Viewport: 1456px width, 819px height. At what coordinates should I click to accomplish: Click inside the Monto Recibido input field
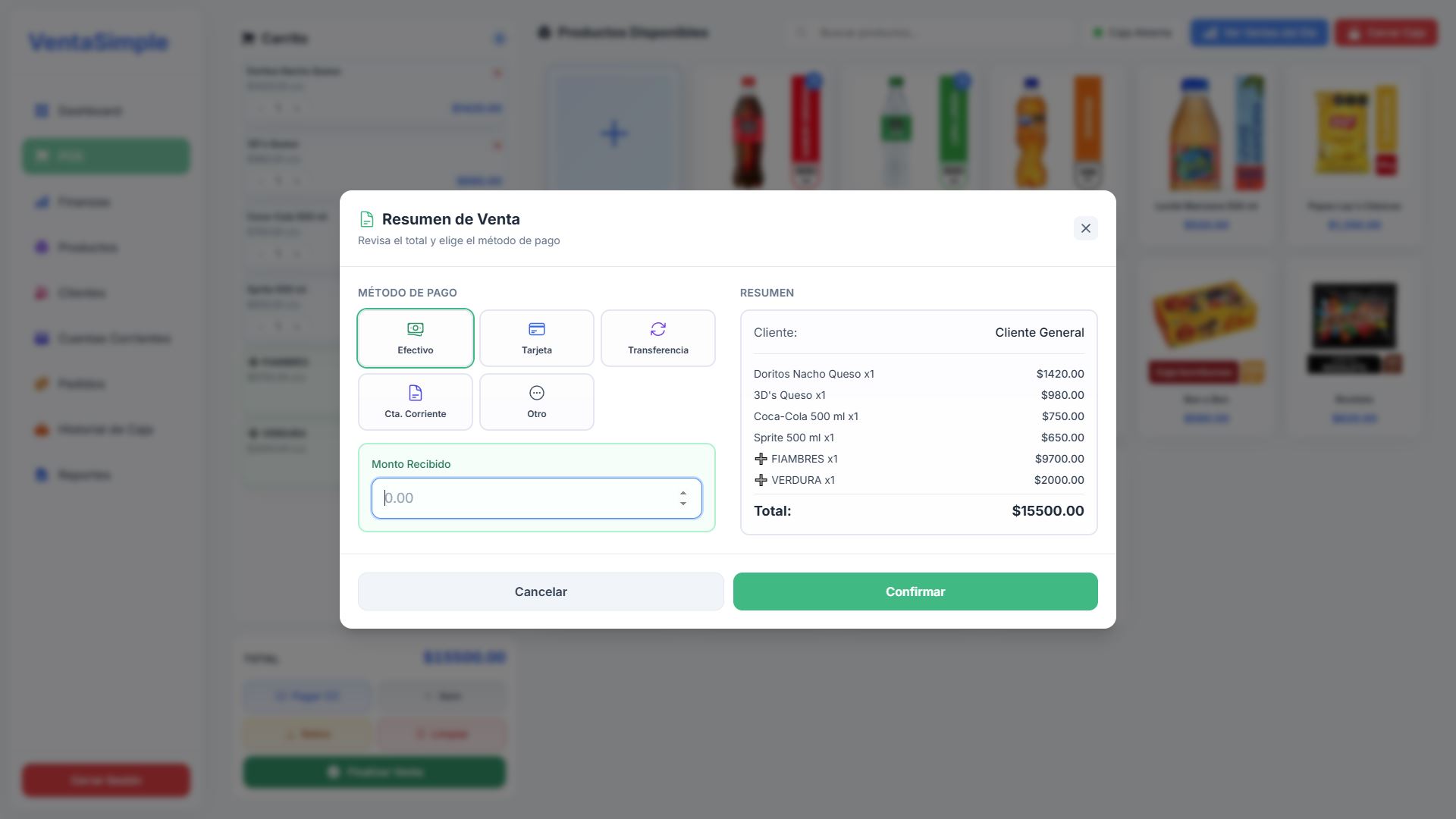point(523,497)
